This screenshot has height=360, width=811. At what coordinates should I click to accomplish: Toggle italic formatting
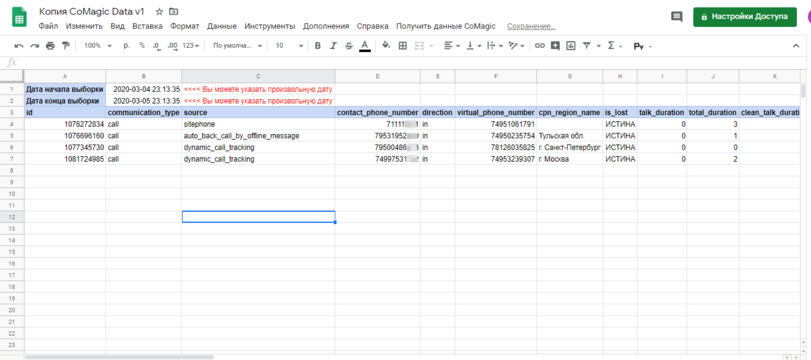pyautogui.click(x=334, y=46)
